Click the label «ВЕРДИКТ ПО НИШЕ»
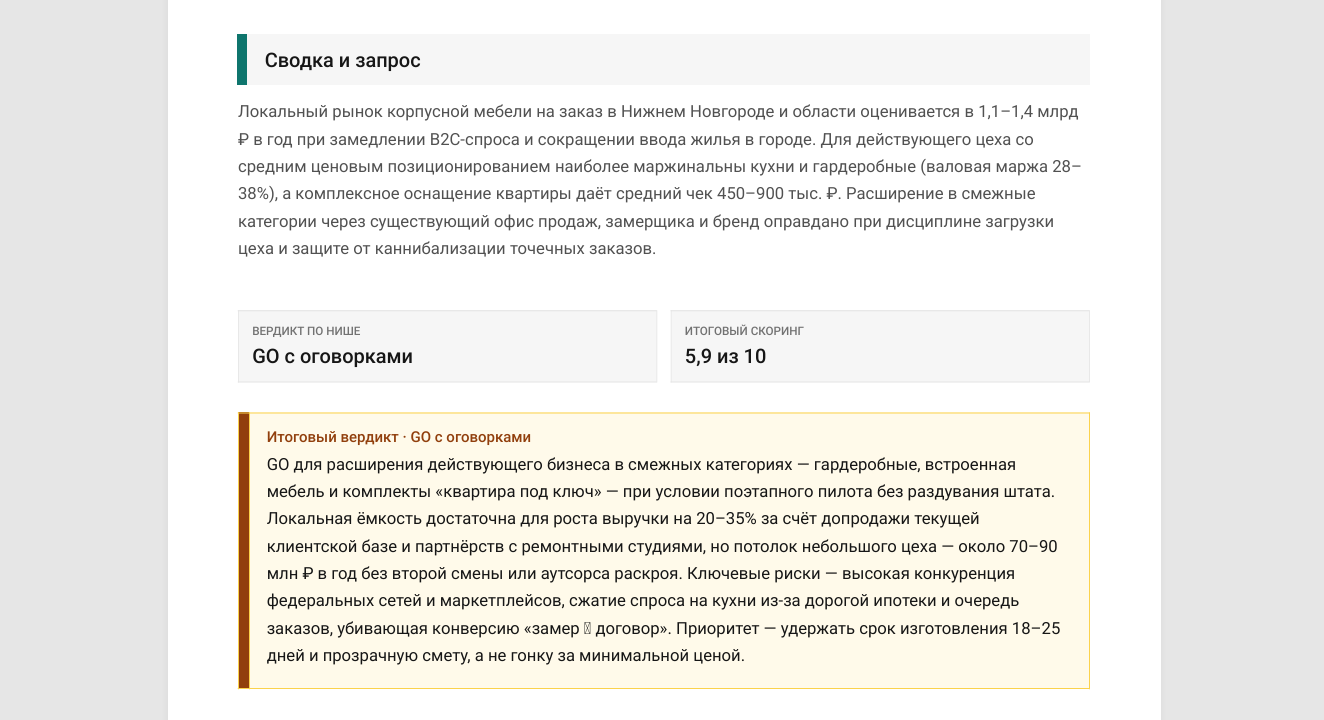This screenshot has width=1324, height=720. pos(306,330)
